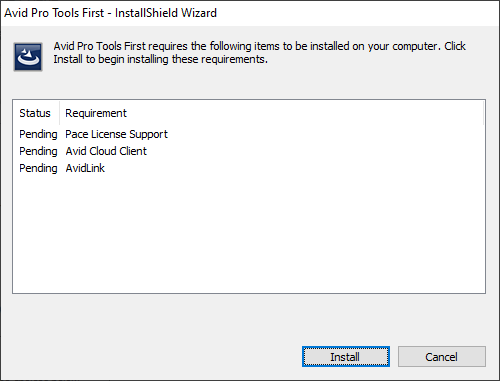Click the instruction text about required items
The image size is (500, 381).
(x=259, y=52)
